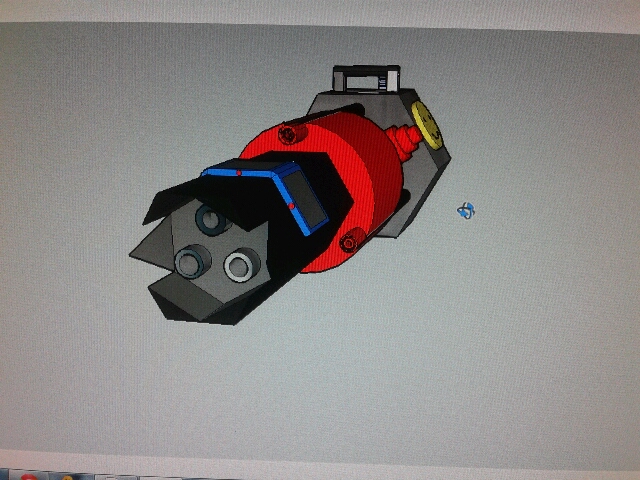Image resolution: width=640 pixels, height=480 pixels.
Task: Select the red threaded spring connector
Action: 402,142
